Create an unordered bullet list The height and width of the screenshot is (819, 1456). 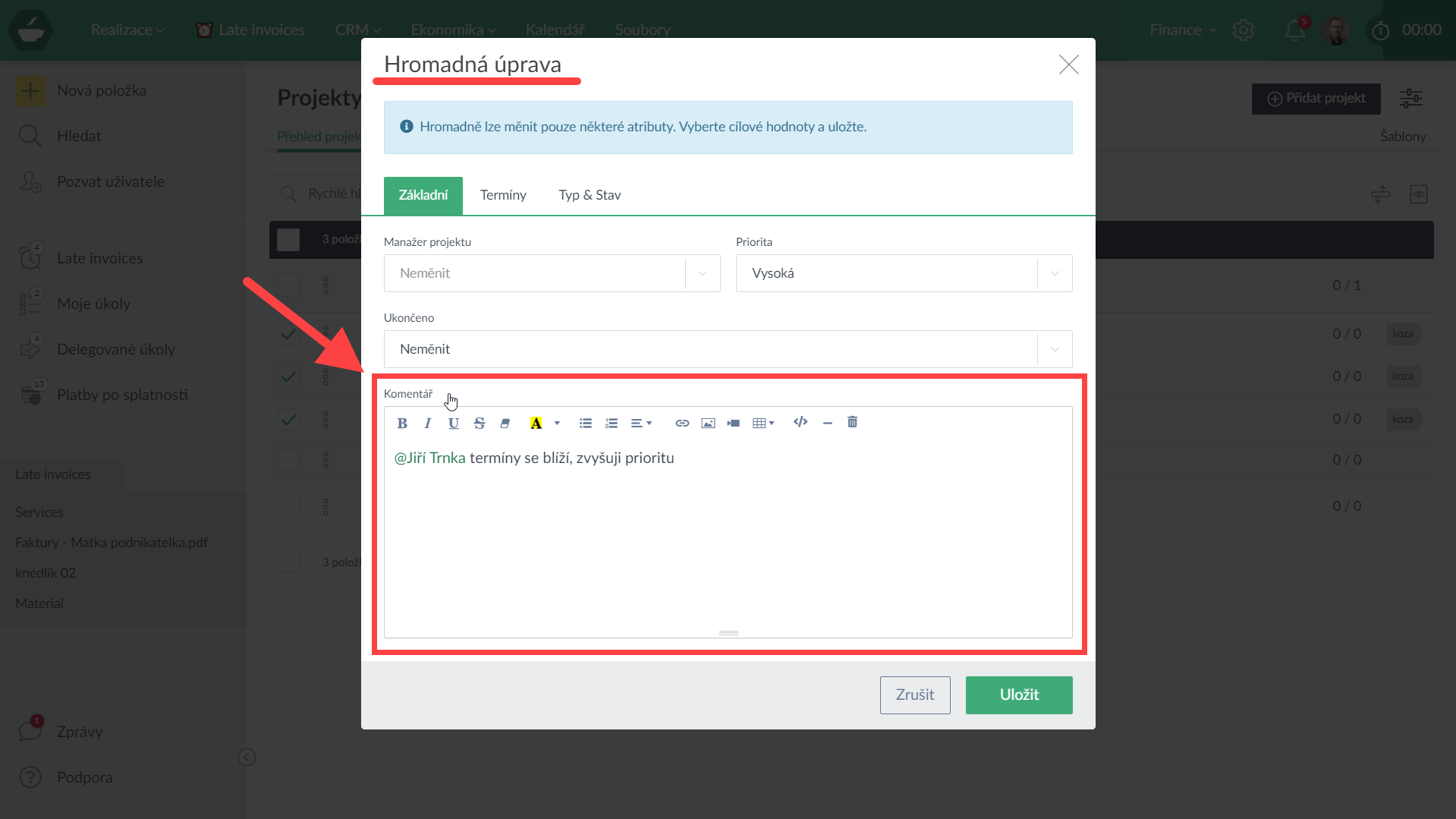pyautogui.click(x=585, y=423)
